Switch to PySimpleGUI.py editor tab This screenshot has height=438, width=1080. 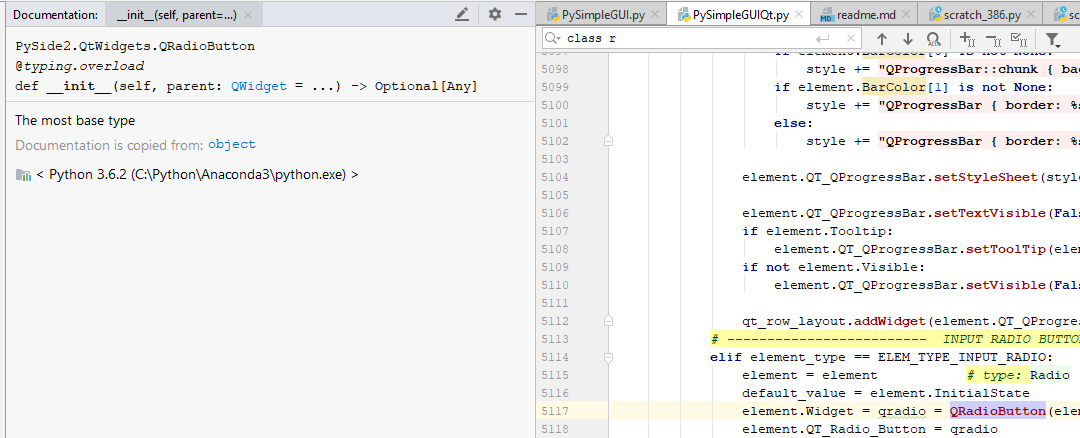(596, 14)
